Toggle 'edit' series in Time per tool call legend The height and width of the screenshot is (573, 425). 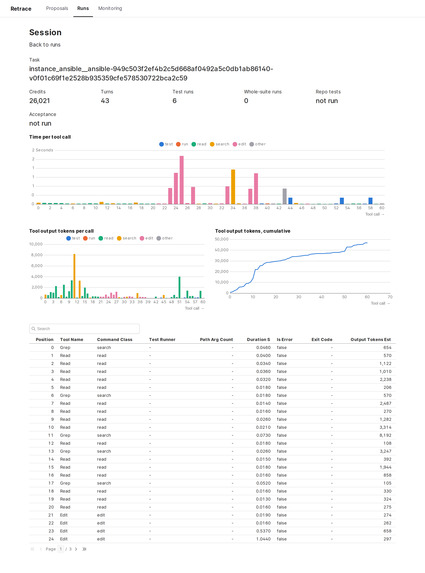240,144
